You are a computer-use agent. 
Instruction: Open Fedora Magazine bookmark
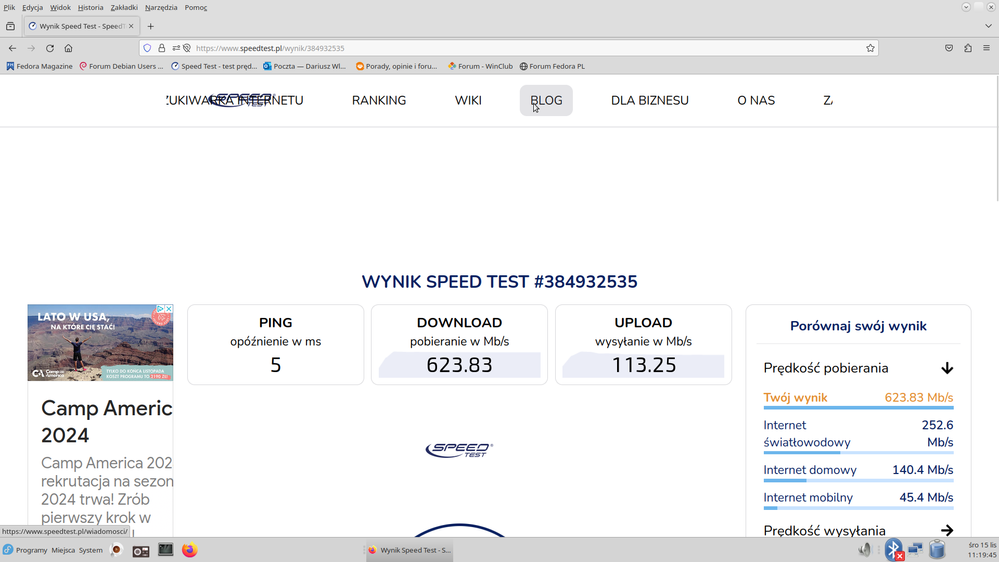pyautogui.click(x=39, y=66)
